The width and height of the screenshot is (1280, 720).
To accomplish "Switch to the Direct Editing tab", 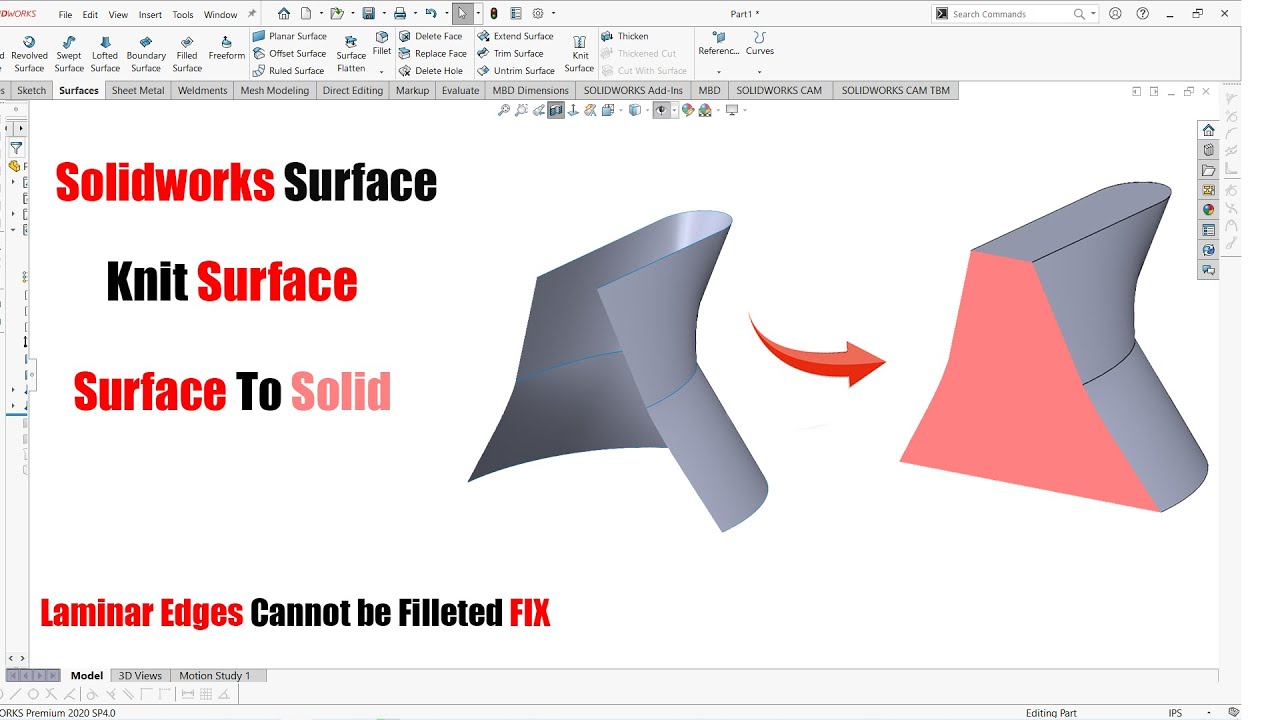I will pyautogui.click(x=353, y=90).
